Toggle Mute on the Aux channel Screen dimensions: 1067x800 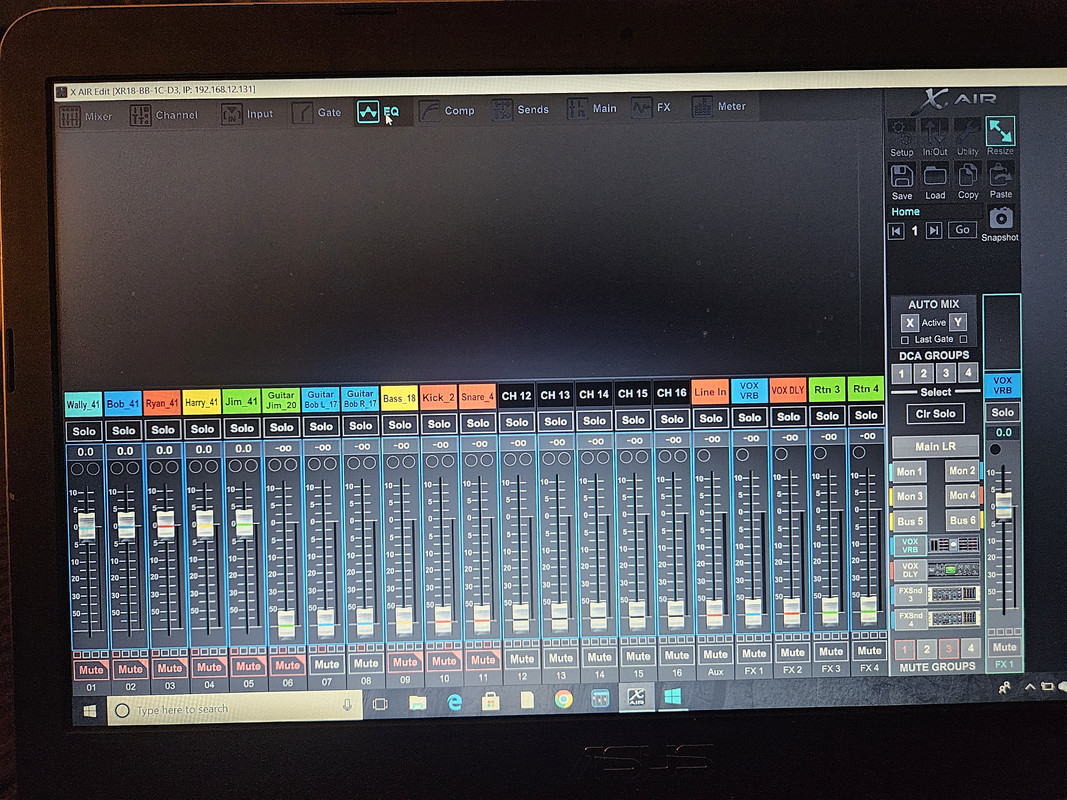[715, 654]
